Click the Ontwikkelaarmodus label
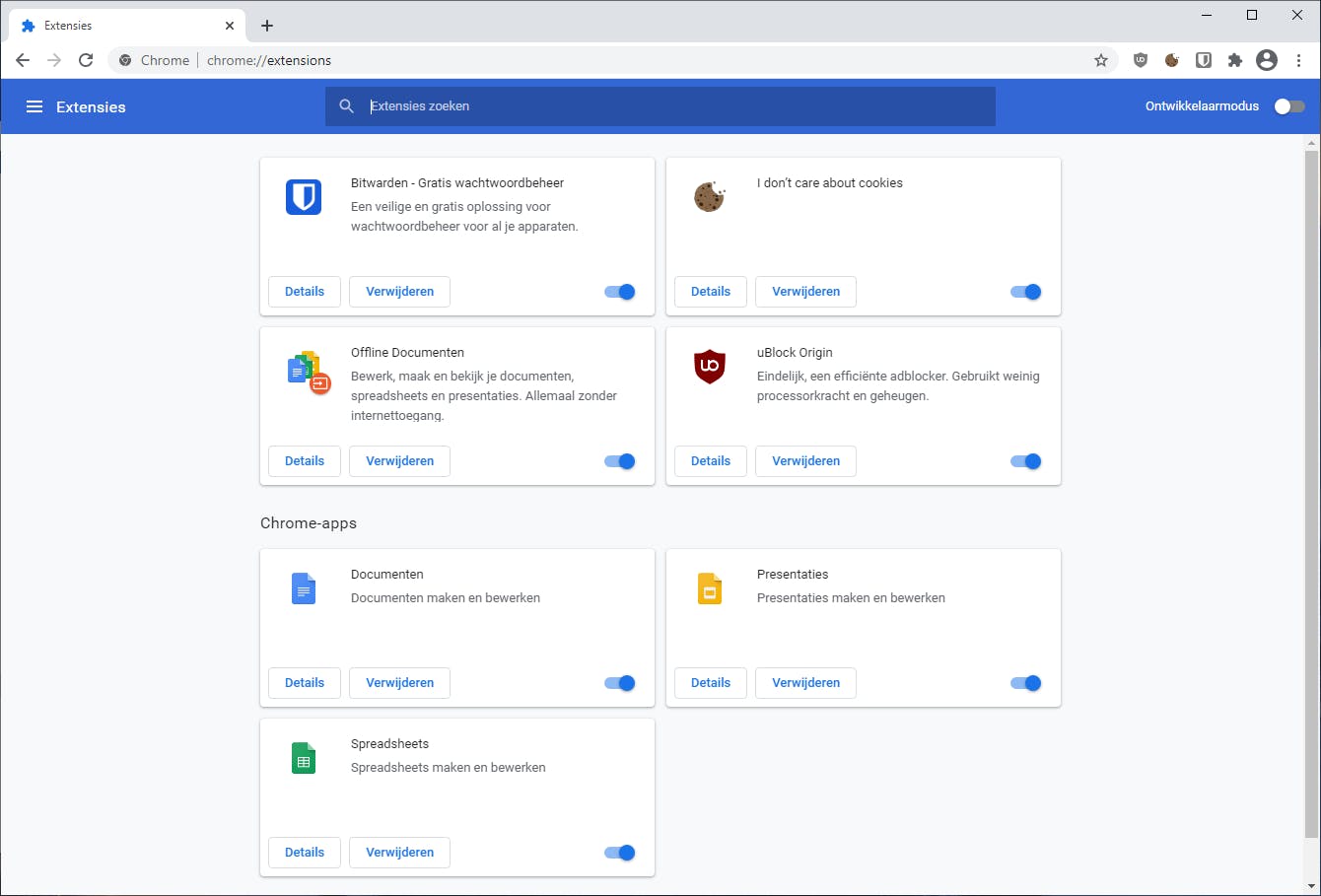This screenshot has height=896, width=1321. click(1202, 106)
